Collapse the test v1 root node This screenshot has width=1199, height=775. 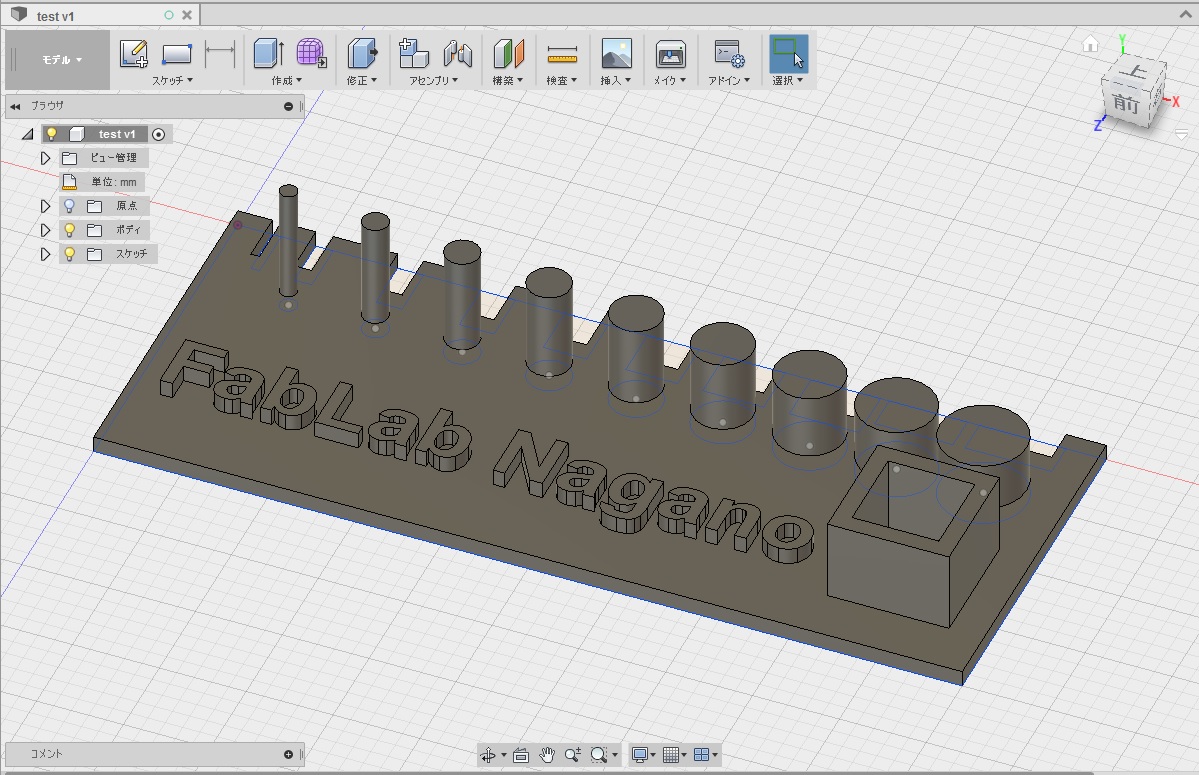point(28,135)
